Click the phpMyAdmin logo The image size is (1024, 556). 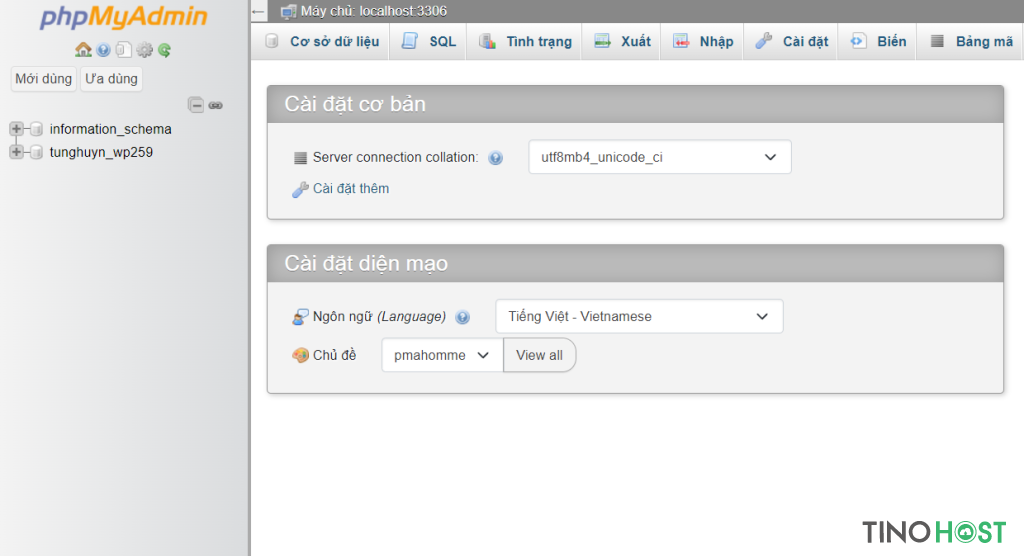(x=123, y=17)
